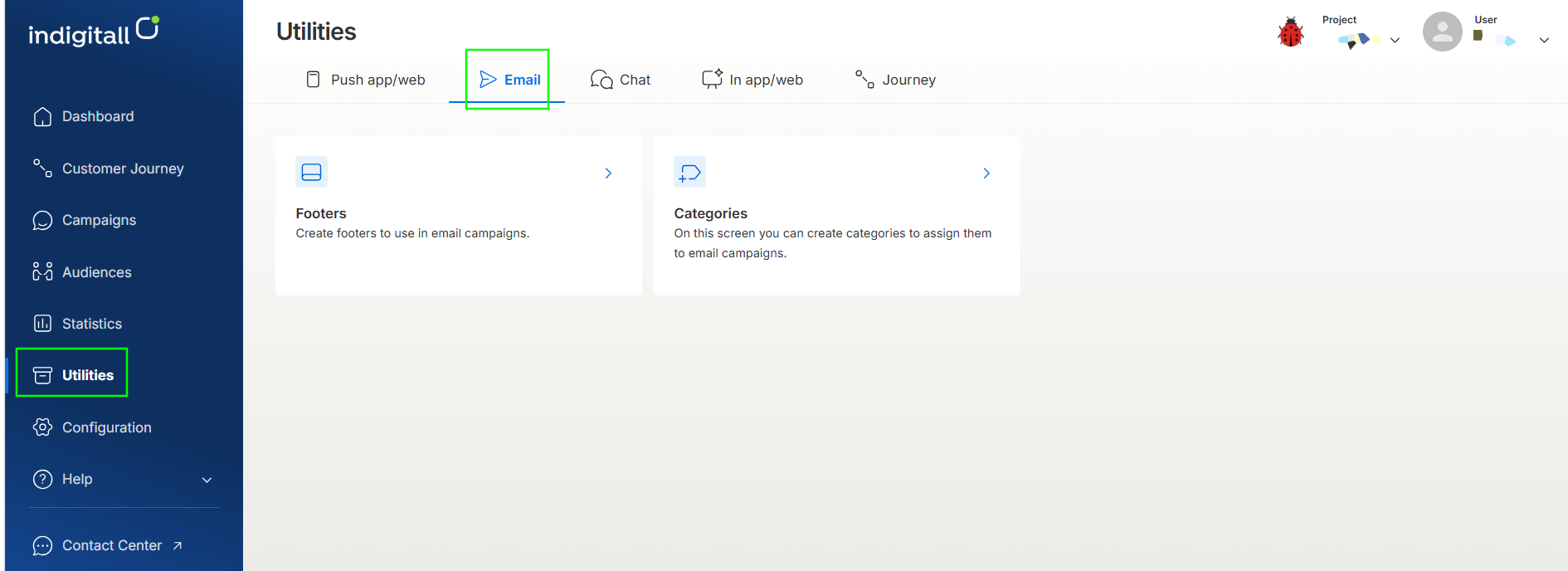Click the Contact Center chat icon
The height and width of the screenshot is (571, 1568).
(42, 545)
